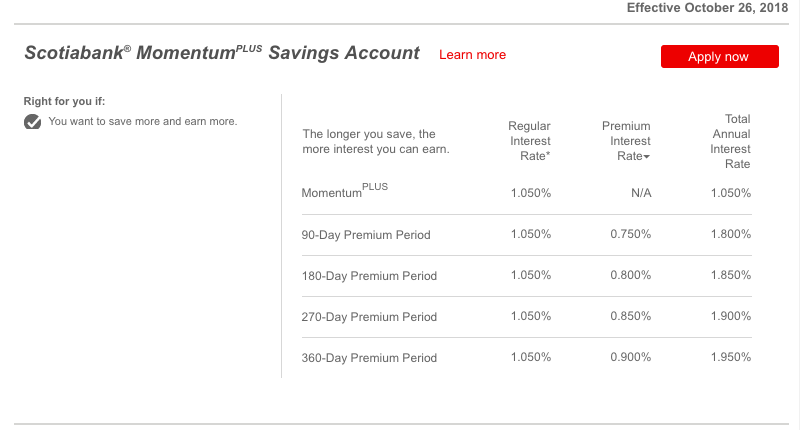Click the checkmark icon beside save more

point(33,122)
